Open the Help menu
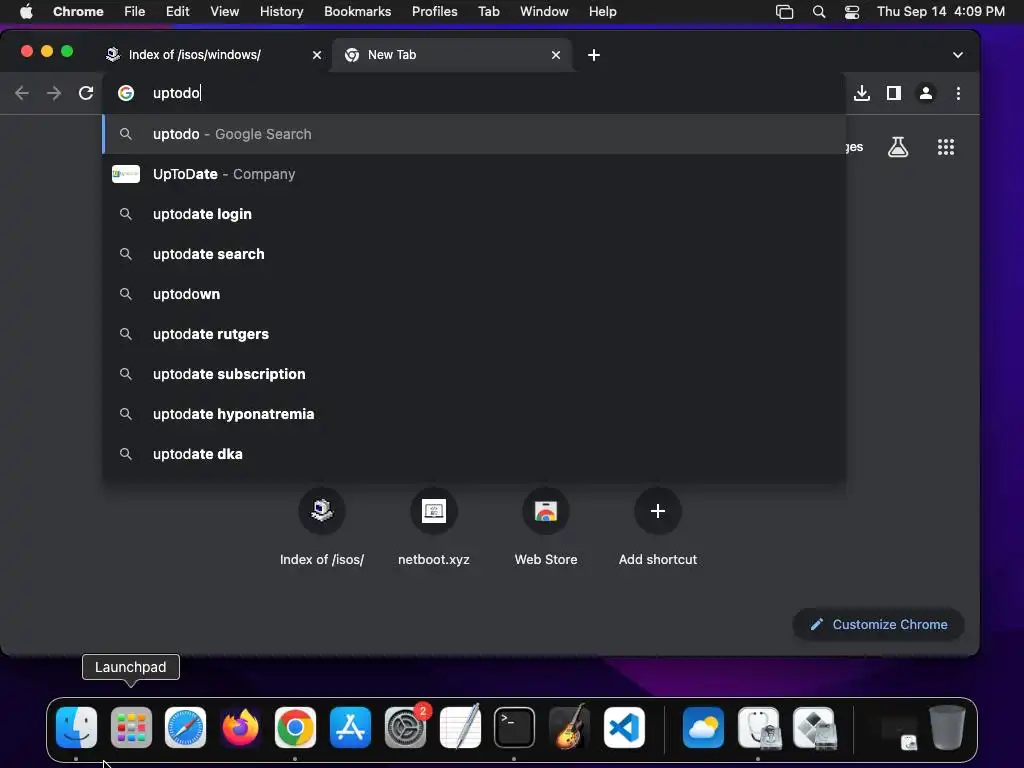 pyautogui.click(x=602, y=11)
